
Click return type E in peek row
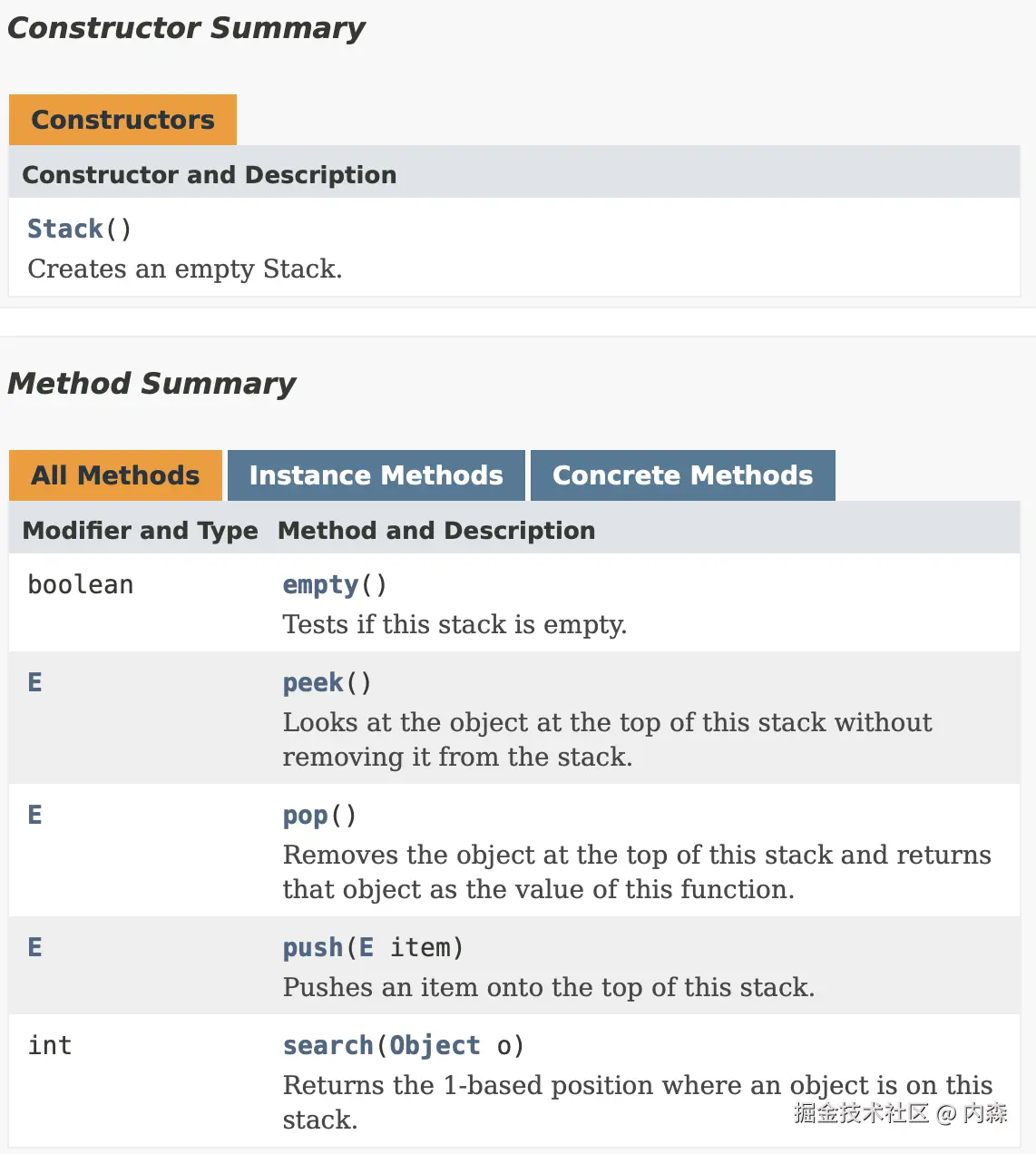(34, 683)
